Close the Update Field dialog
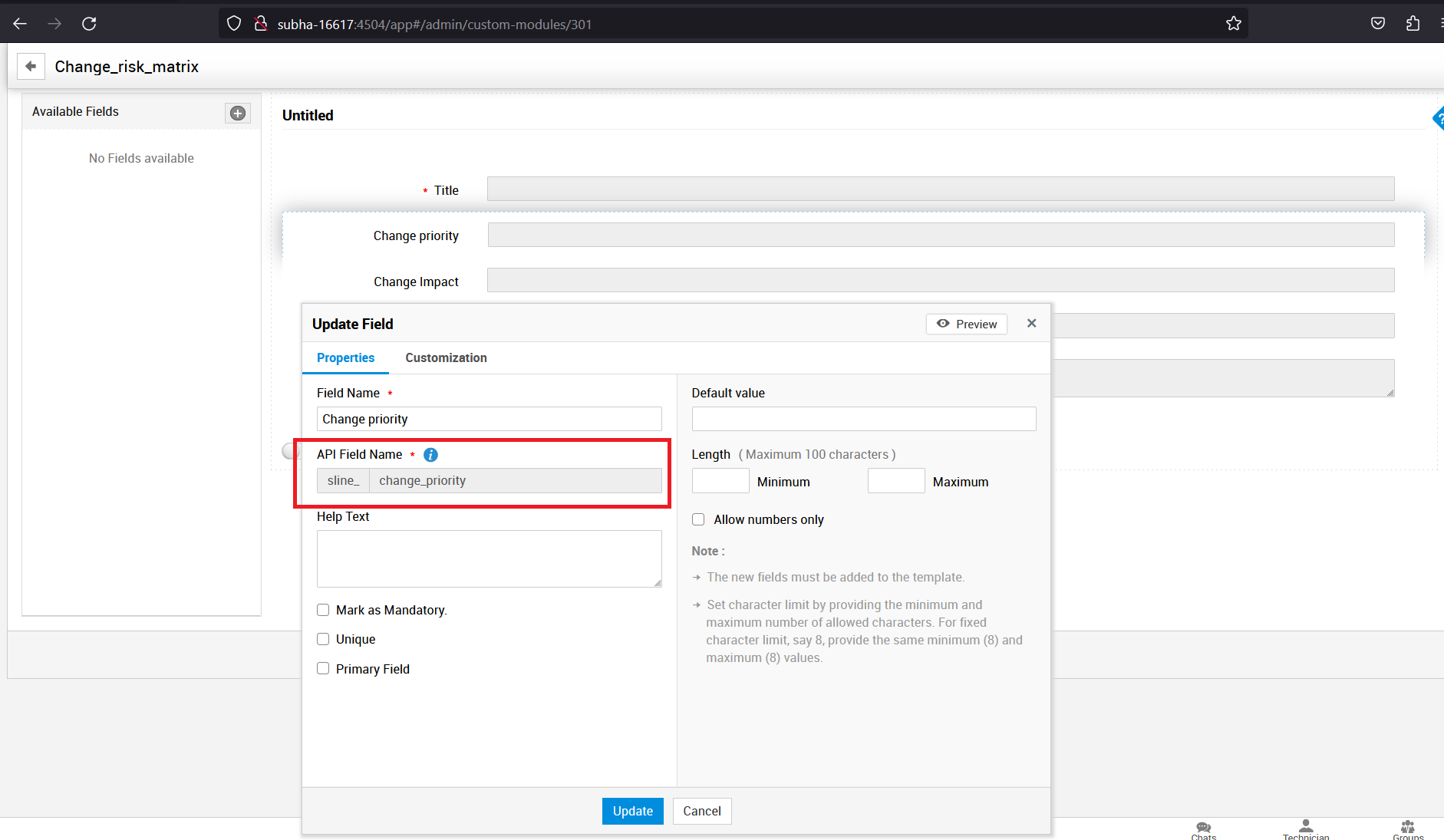Screen dimensions: 1444x840 [x=1031, y=324]
